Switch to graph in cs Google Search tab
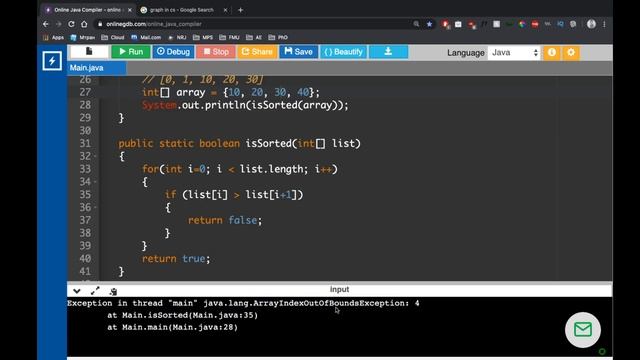 coord(181,10)
